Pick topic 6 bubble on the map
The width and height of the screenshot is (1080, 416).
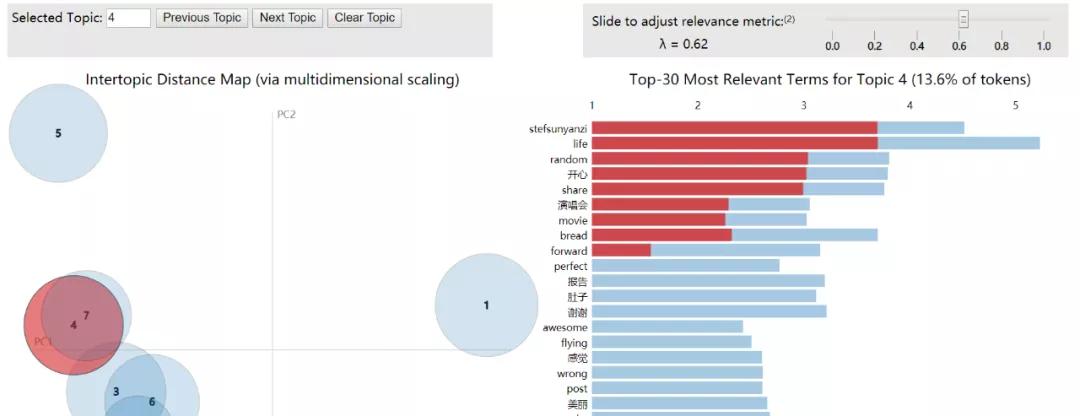pyautogui.click(x=152, y=402)
